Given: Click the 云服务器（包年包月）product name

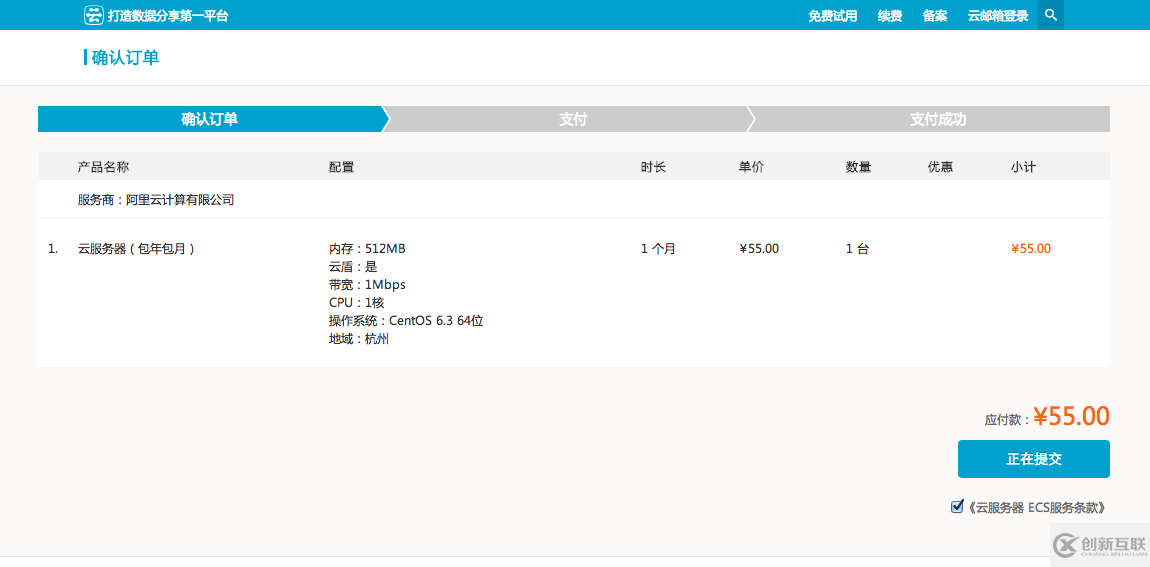Looking at the screenshot, I should (136, 249).
